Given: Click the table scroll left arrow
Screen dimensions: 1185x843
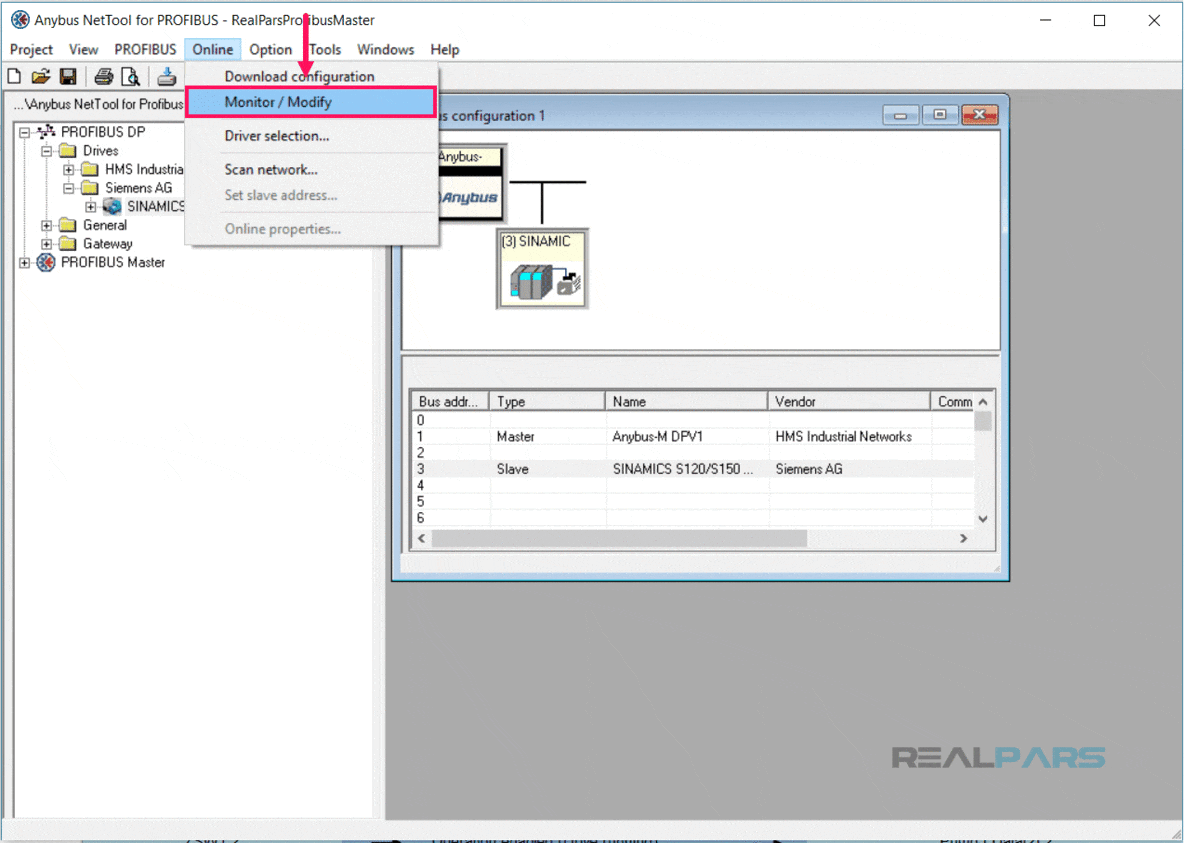Looking at the screenshot, I should (422, 538).
